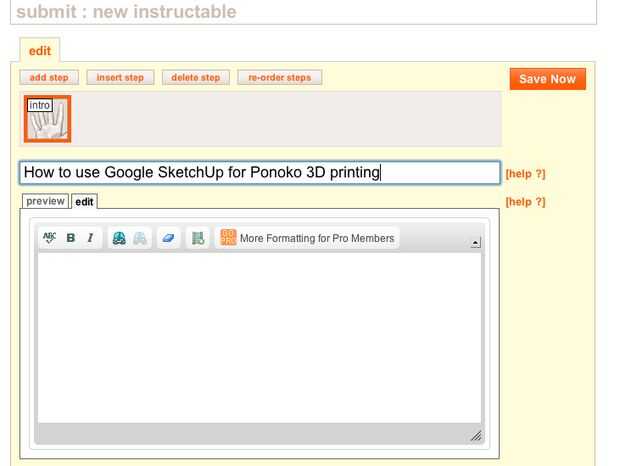Click the orange Go Pro icon
The width and height of the screenshot is (620, 466).
tap(228, 238)
